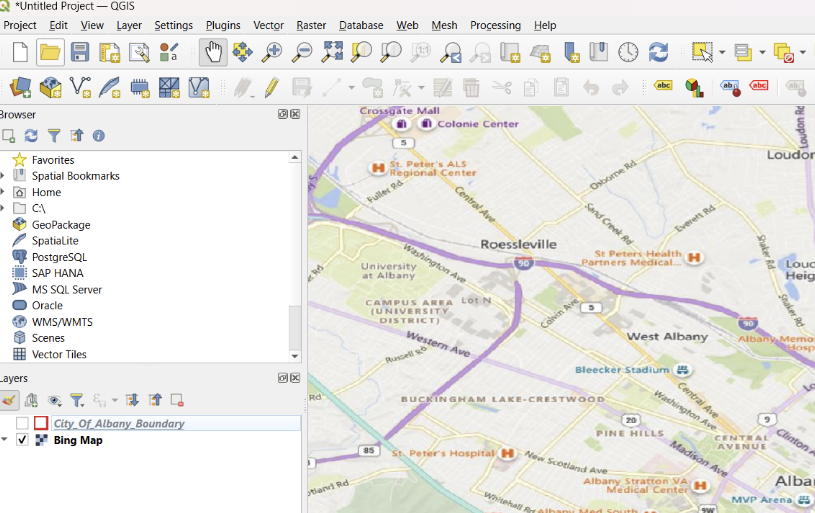815x513 pixels.
Task: Open the Raster menu
Action: (311, 25)
